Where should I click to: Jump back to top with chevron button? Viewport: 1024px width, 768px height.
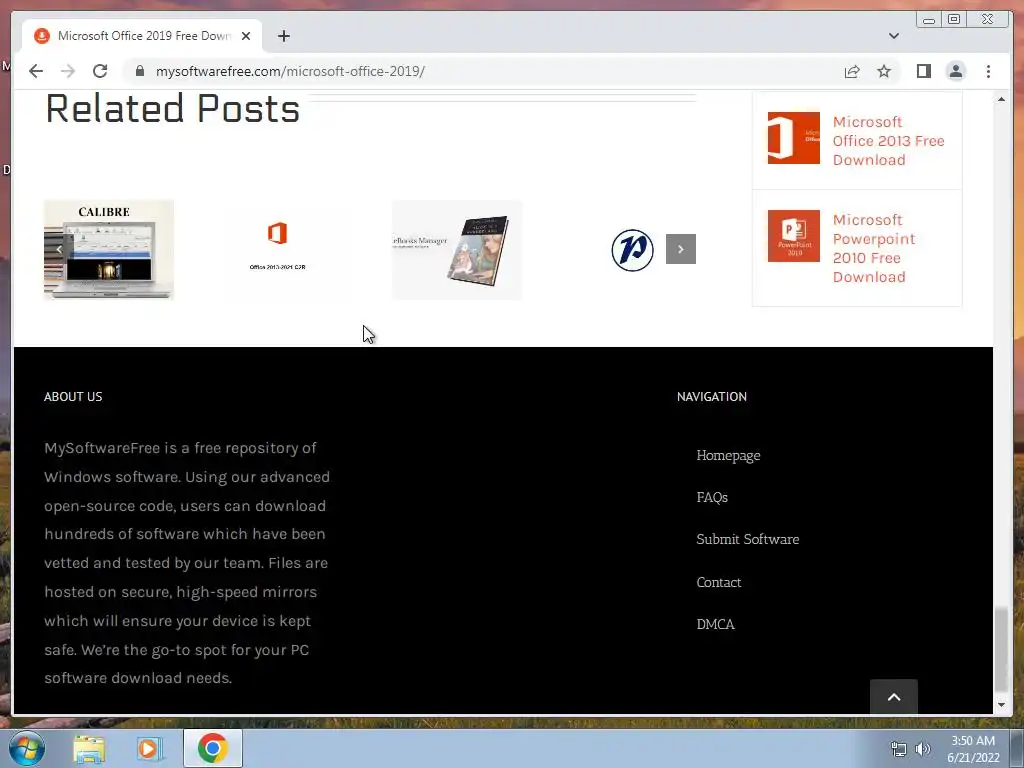[894, 697]
